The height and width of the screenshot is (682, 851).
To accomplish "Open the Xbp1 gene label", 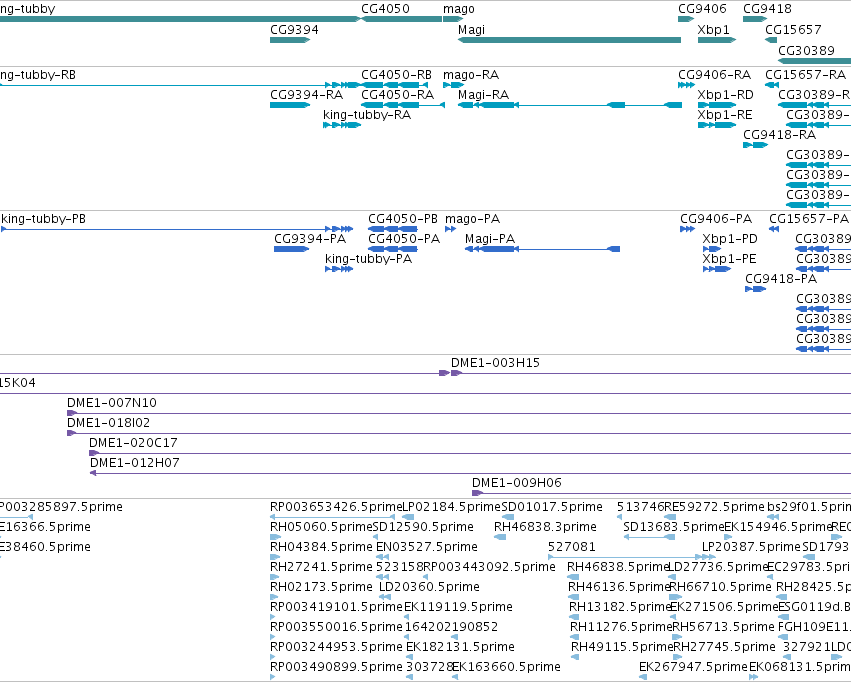I will click(714, 30).
